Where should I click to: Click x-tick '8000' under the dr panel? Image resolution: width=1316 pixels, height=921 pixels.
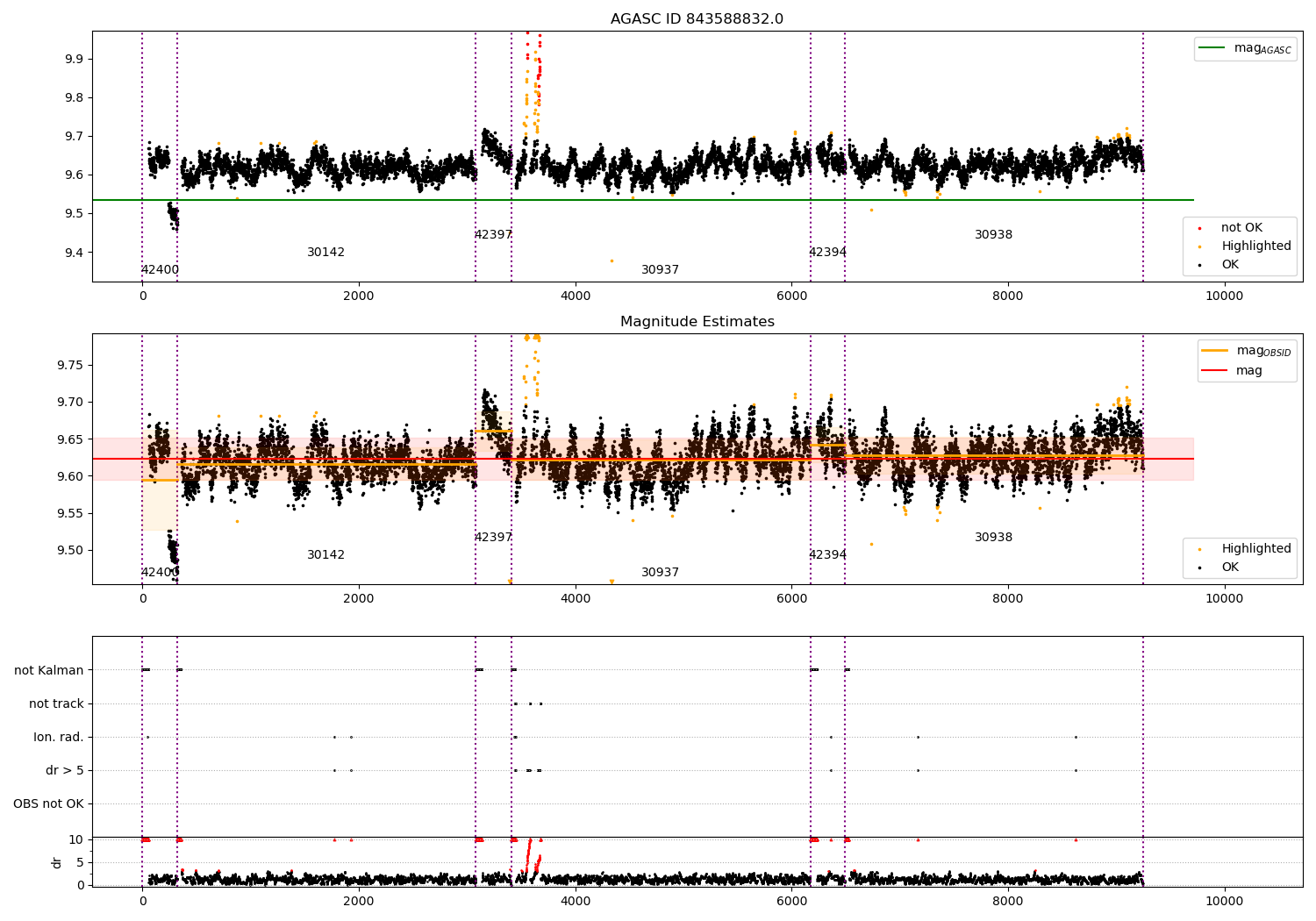tap(1008, 902)
